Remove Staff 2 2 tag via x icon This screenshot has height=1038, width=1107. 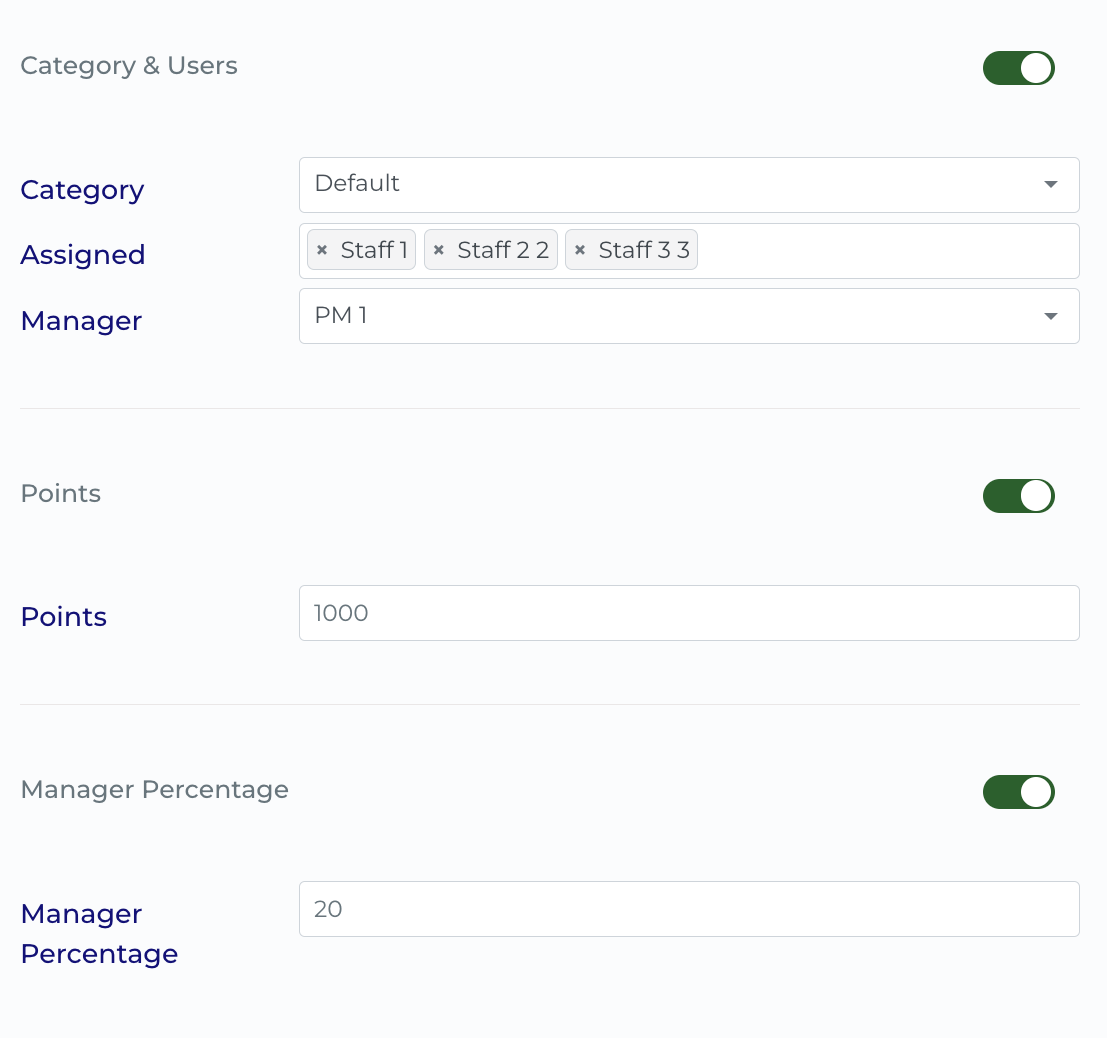438,251
